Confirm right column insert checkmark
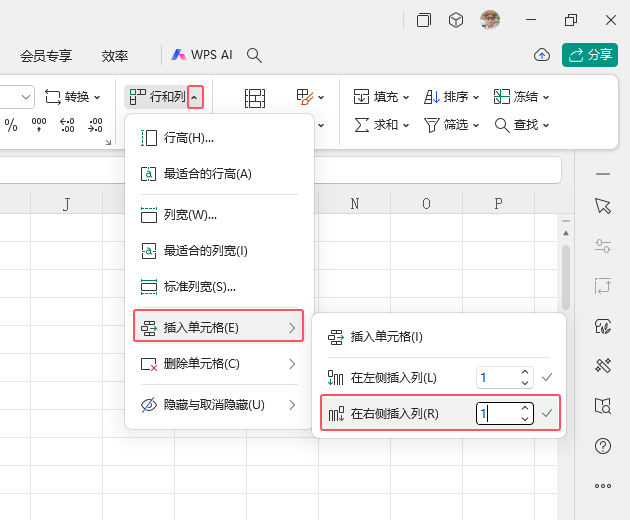630x520 pixels. pyautogui.click(x=547, y=413)
